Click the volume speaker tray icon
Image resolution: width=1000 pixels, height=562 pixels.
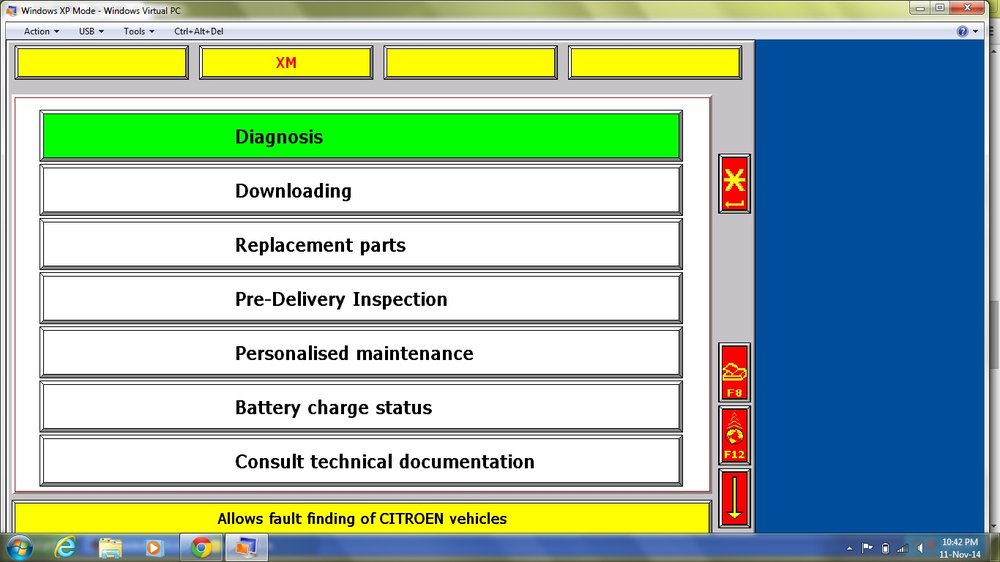(920, 548)
